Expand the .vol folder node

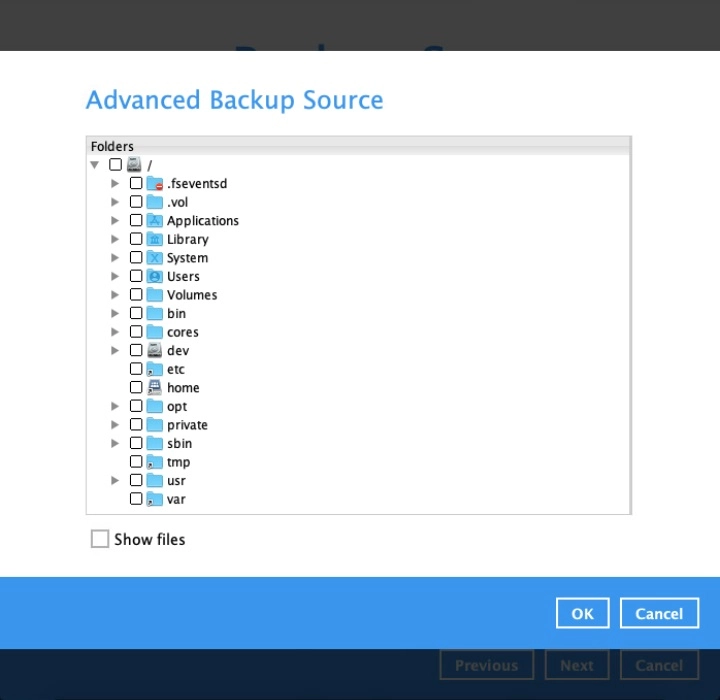[x=115, y=202]
